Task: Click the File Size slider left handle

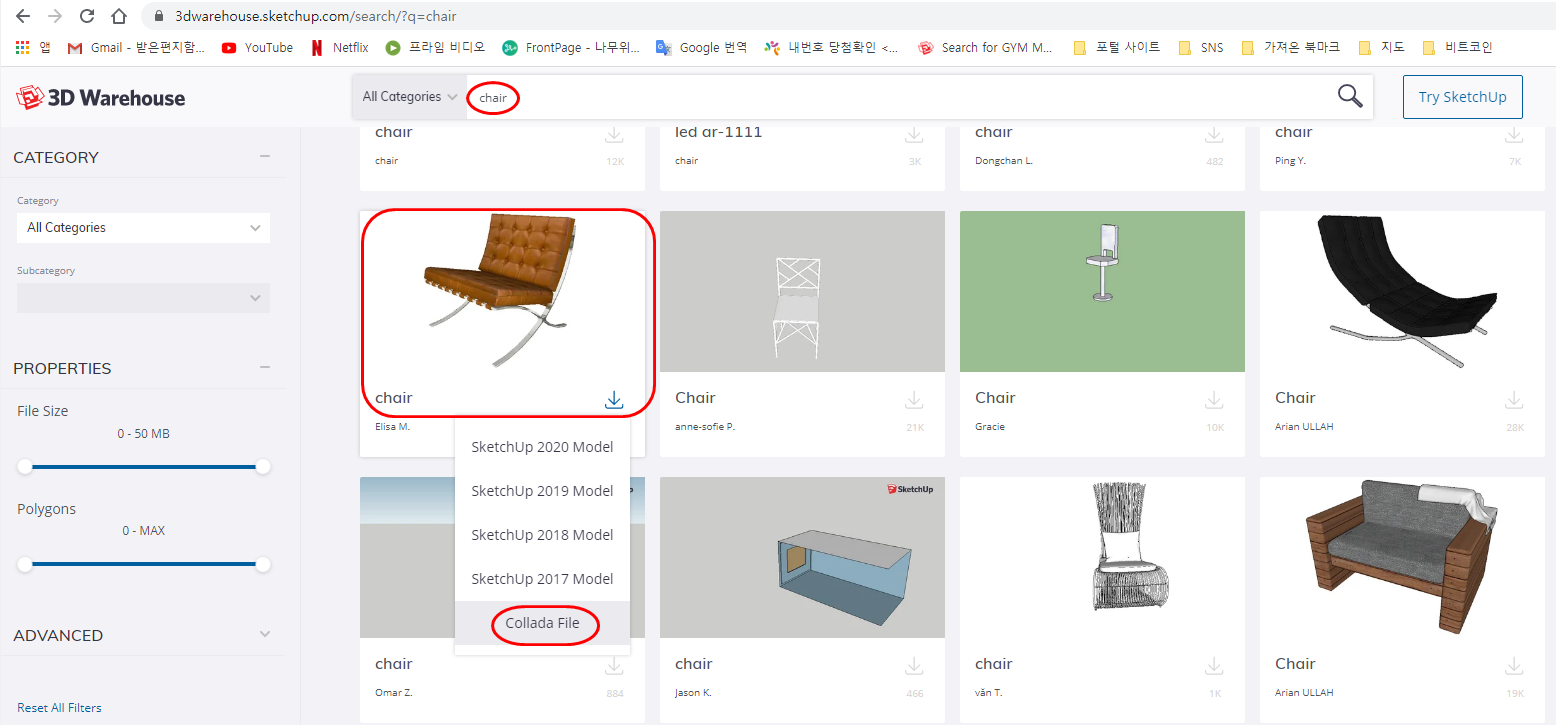Action: click(25, 467)
